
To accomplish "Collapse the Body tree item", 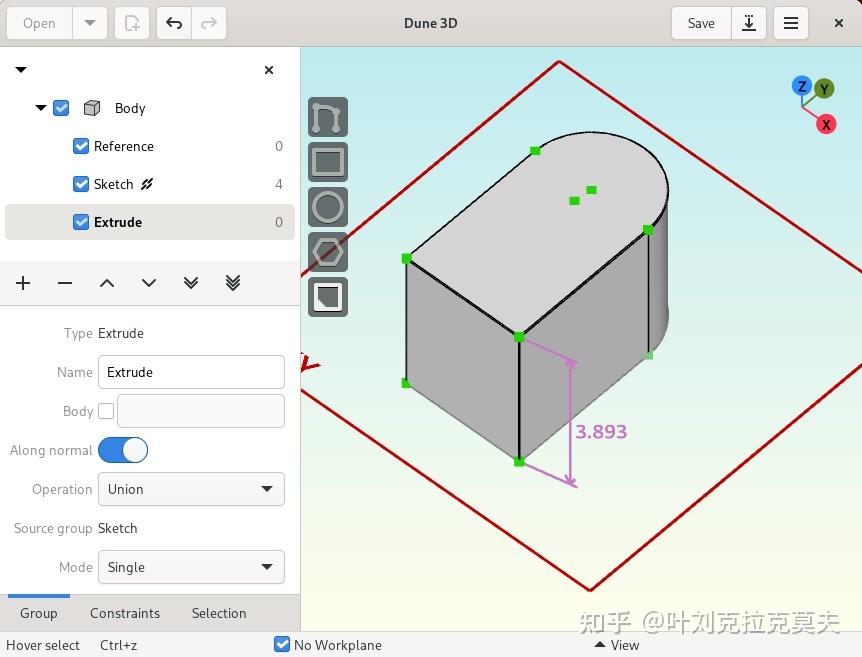I will [41, 108].
